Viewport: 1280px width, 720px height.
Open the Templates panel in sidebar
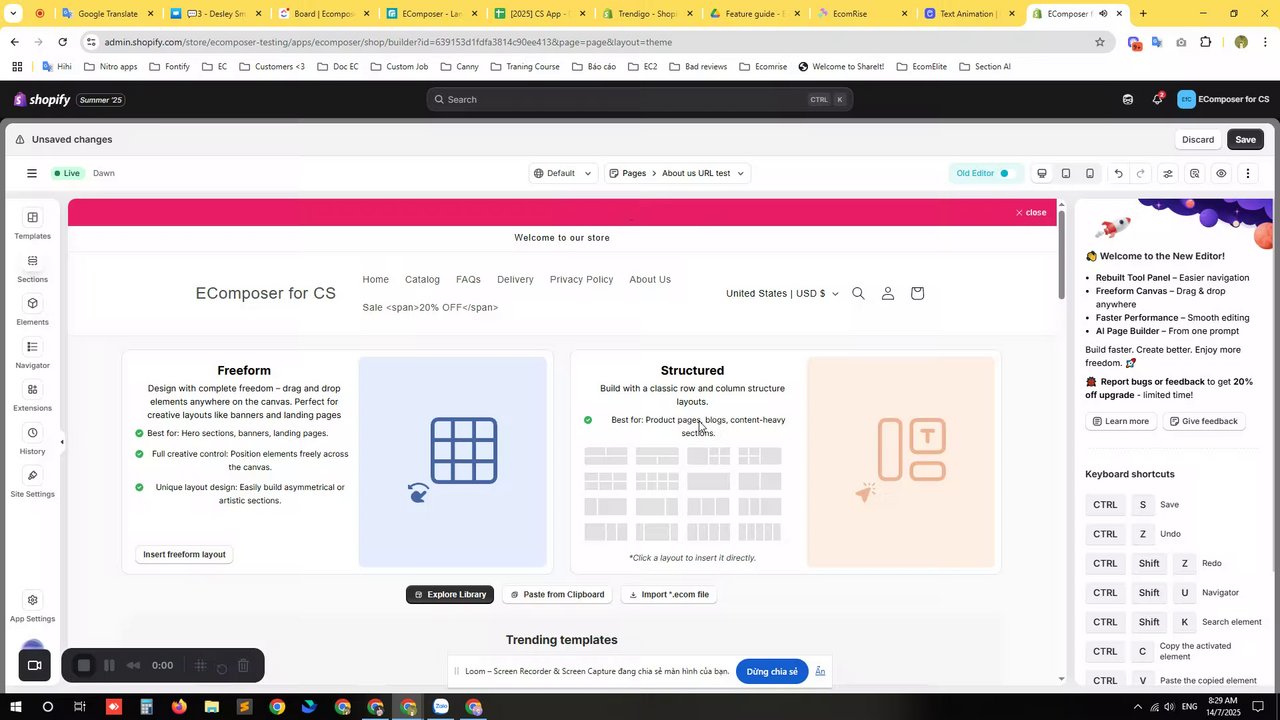tap(32, 225)
